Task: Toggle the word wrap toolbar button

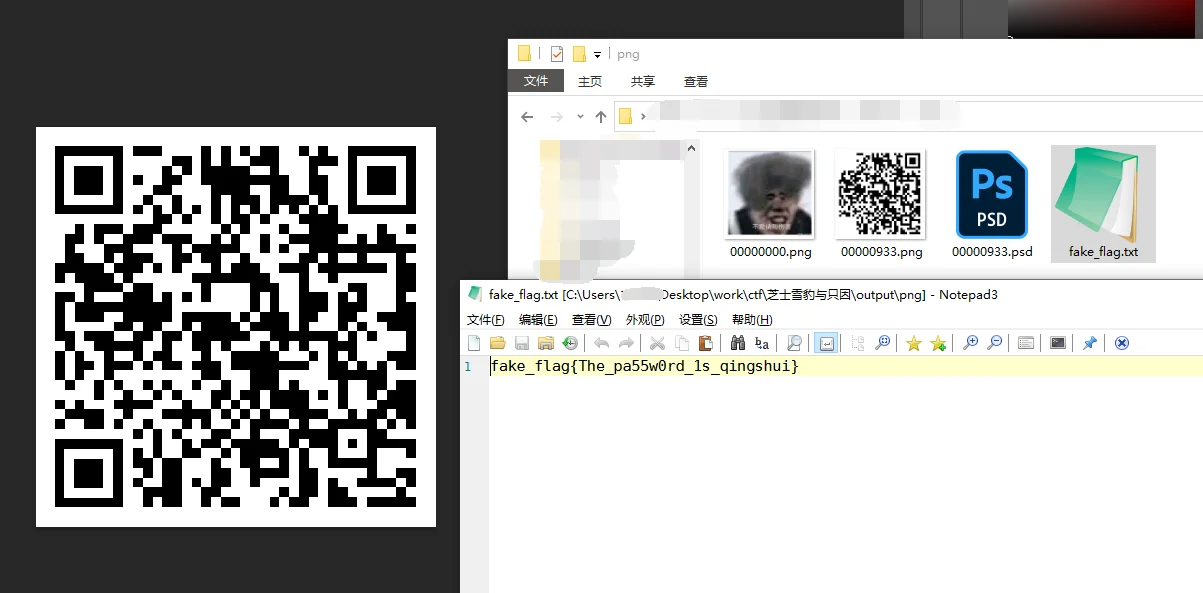Action: [826, 343]
